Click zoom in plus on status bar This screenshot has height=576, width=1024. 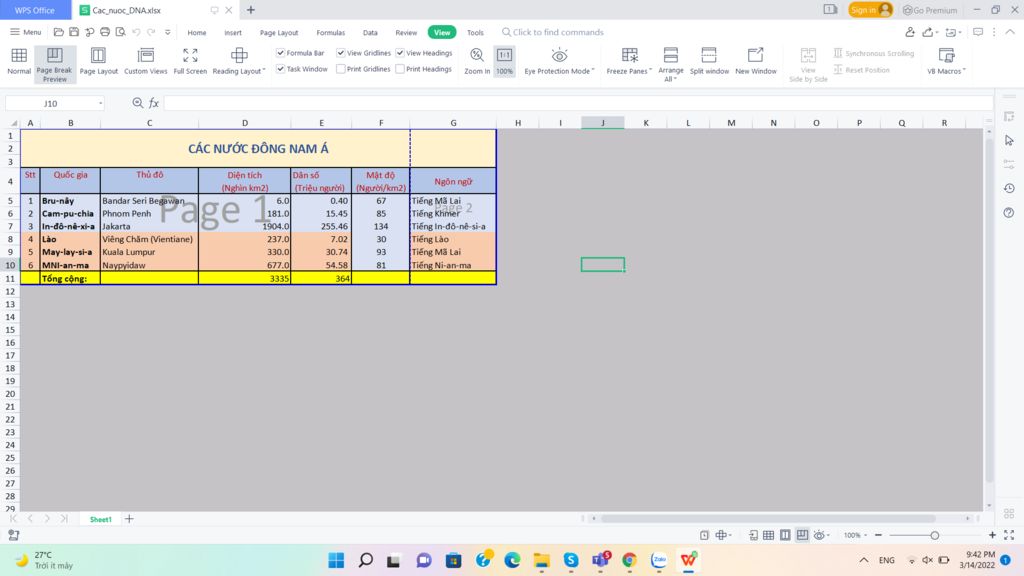992,535
